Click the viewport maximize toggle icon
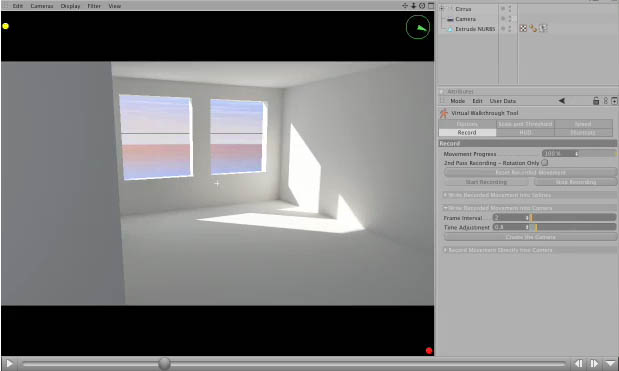619x371 pixels. (x=431, y=6)
